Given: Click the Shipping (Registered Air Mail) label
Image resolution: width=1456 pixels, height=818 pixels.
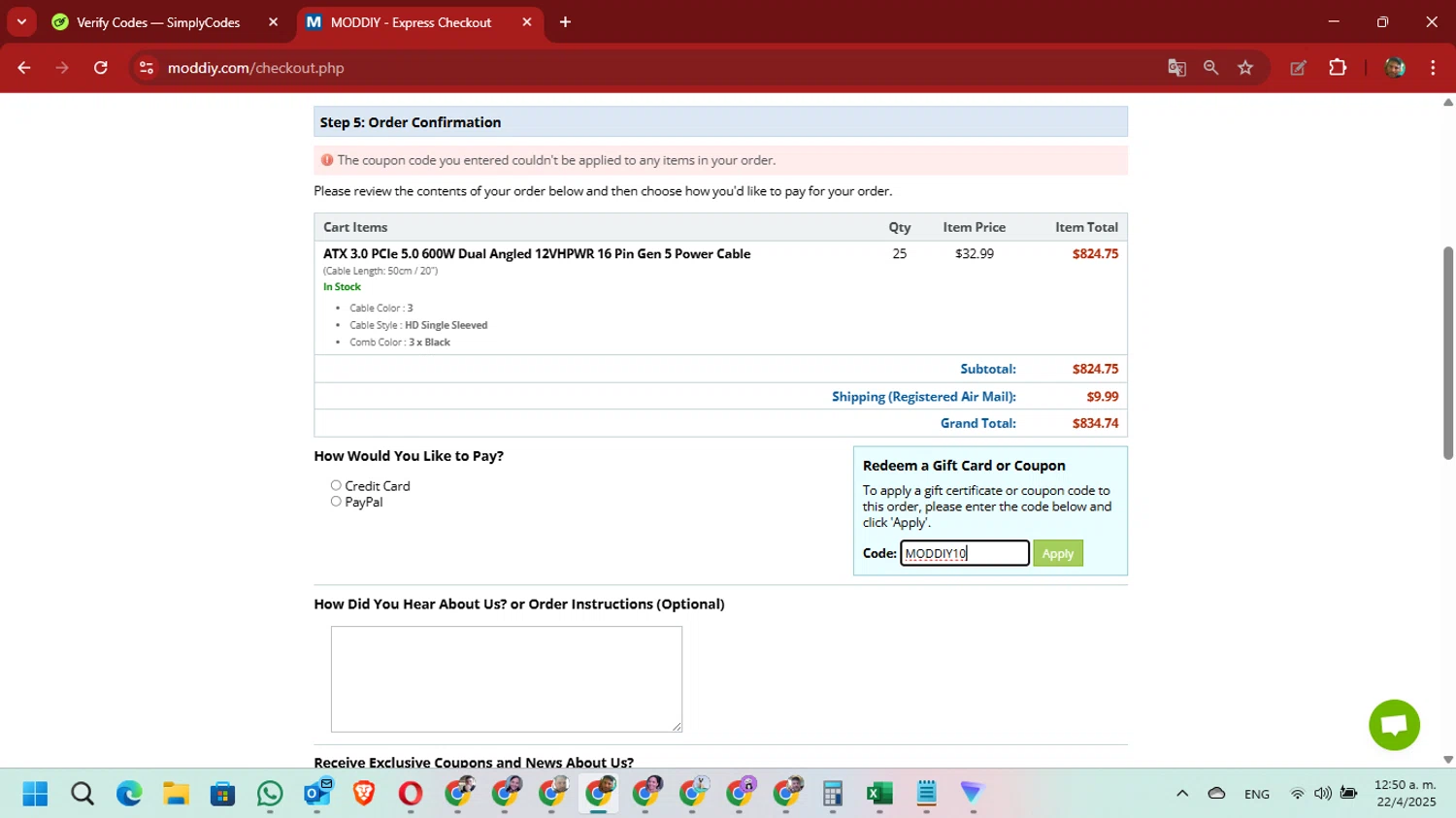Looking at the screenshot, I should click(x=924, y=397).
